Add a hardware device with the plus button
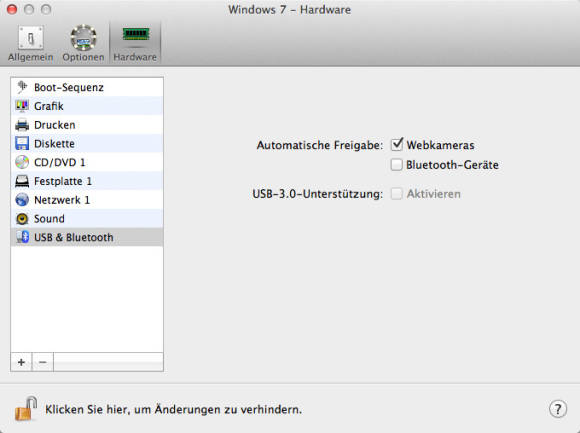The height and width of the screenshot is (433, 580). (21, 362)
